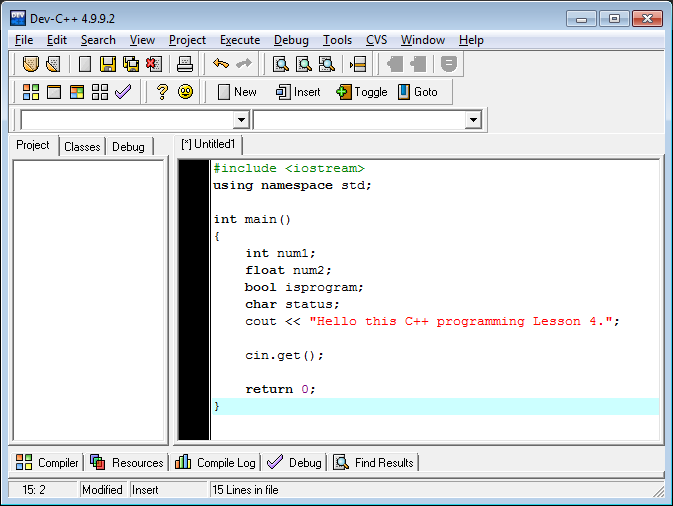Click the yellow smiley About icon
The height and width of the screenshot is (506, 673).
(x=185, y=92)
